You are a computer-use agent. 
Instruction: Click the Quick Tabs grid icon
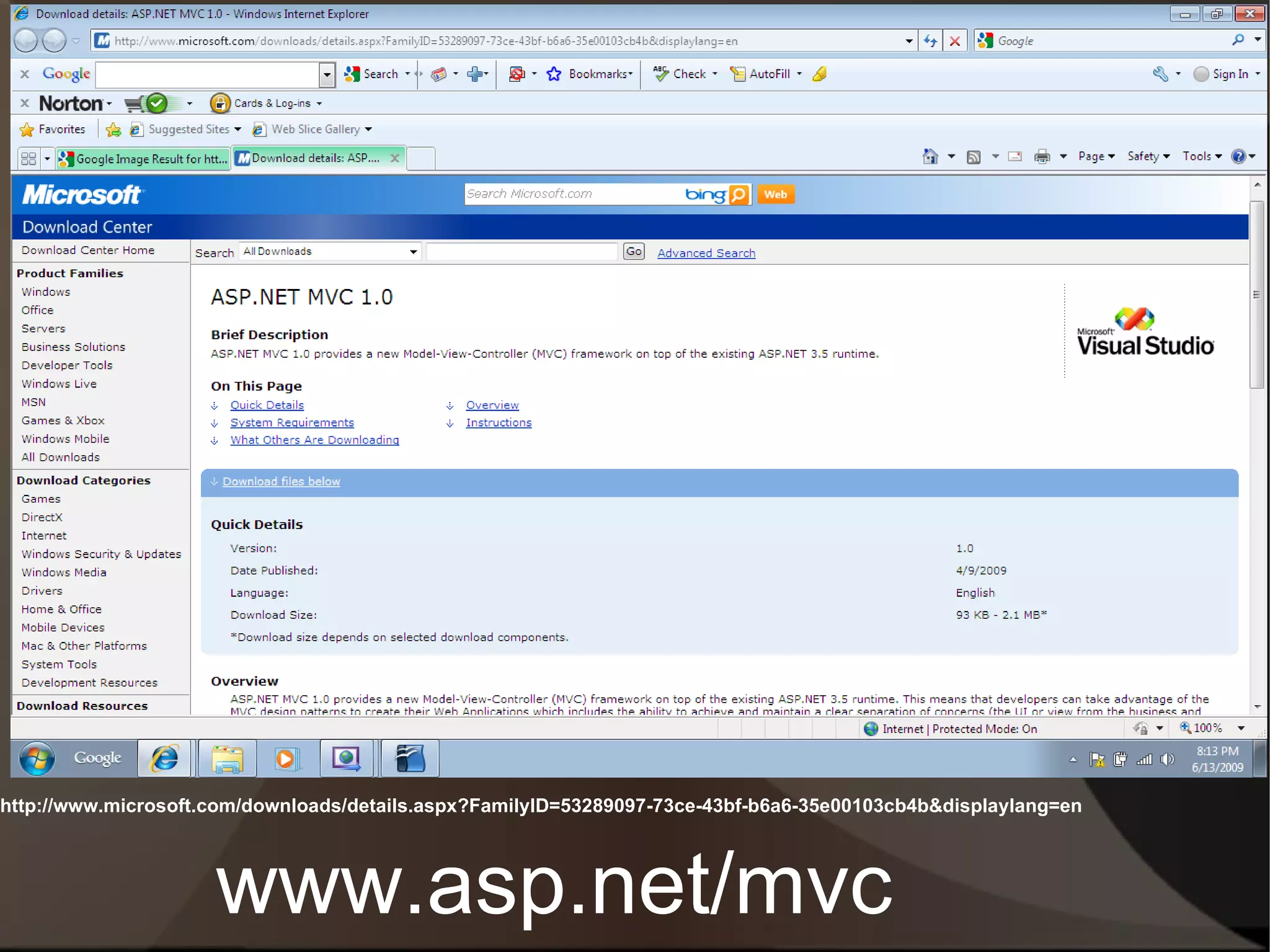[x=29, y=158]
